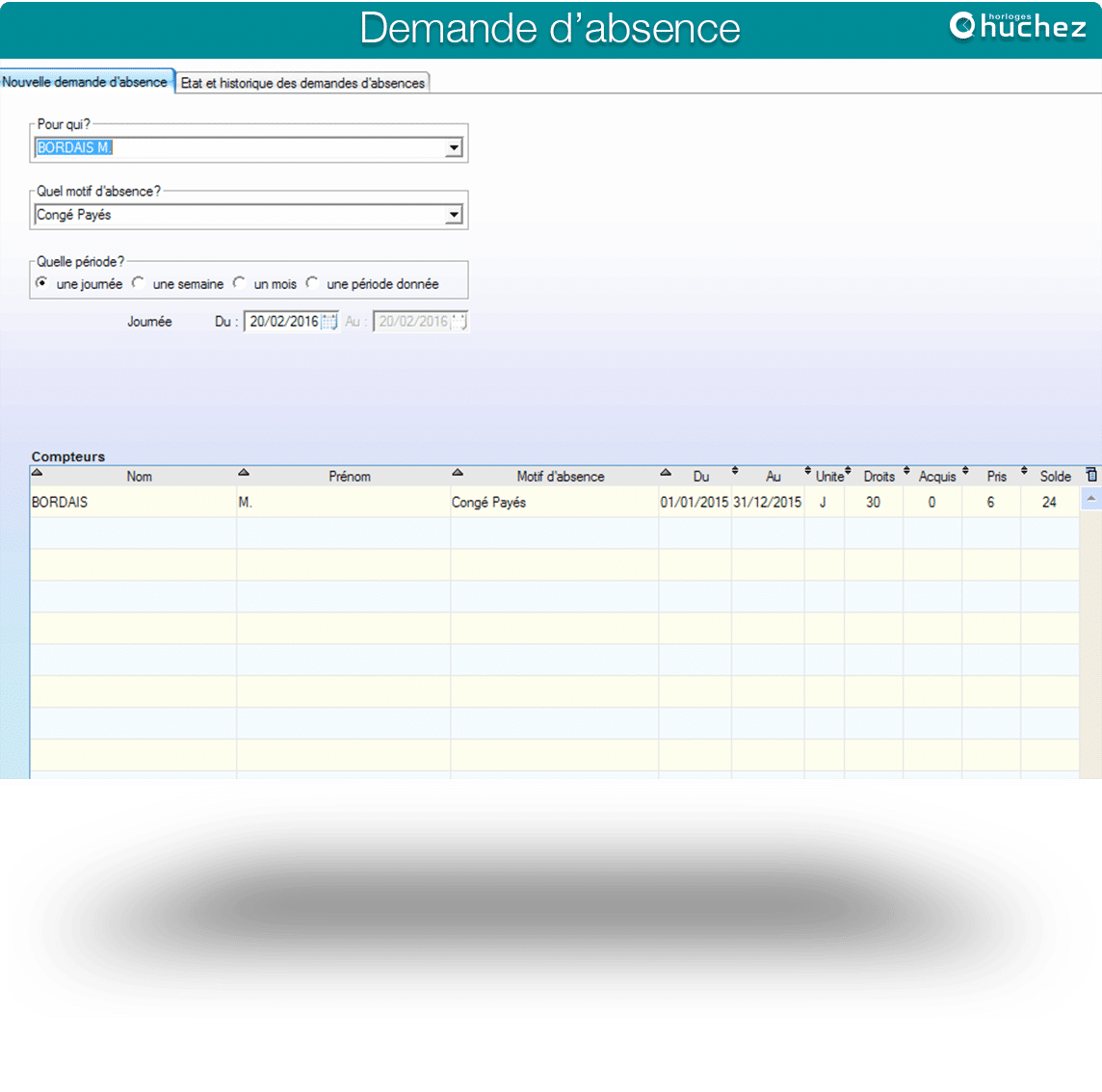Sort the Nom column ascending

pos(37,473)
